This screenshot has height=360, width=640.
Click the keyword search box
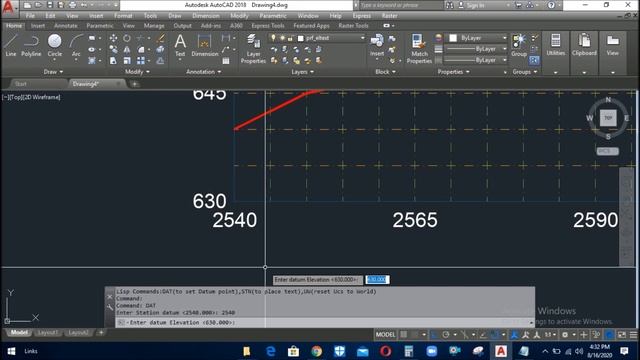[x=401, y=5]
